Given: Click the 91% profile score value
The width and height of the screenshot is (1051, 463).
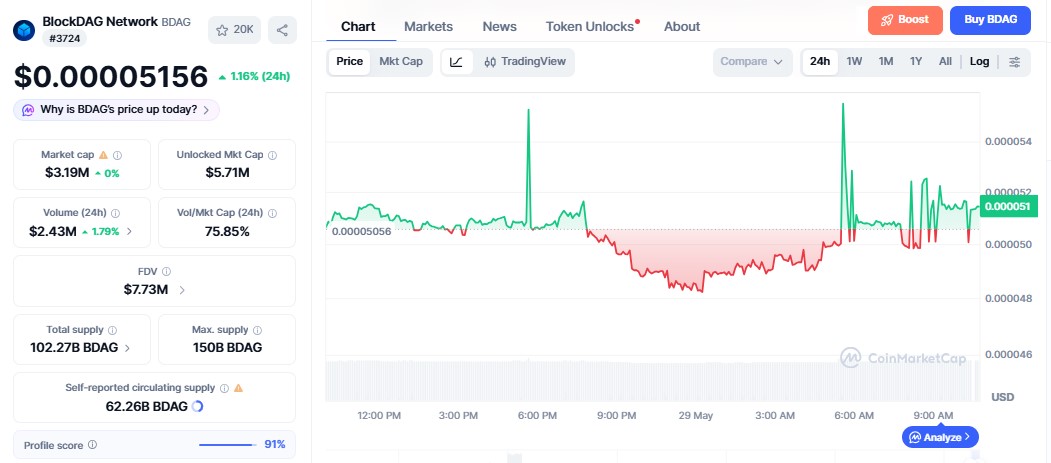Looking at the screenshot, I should pos(275,444).
